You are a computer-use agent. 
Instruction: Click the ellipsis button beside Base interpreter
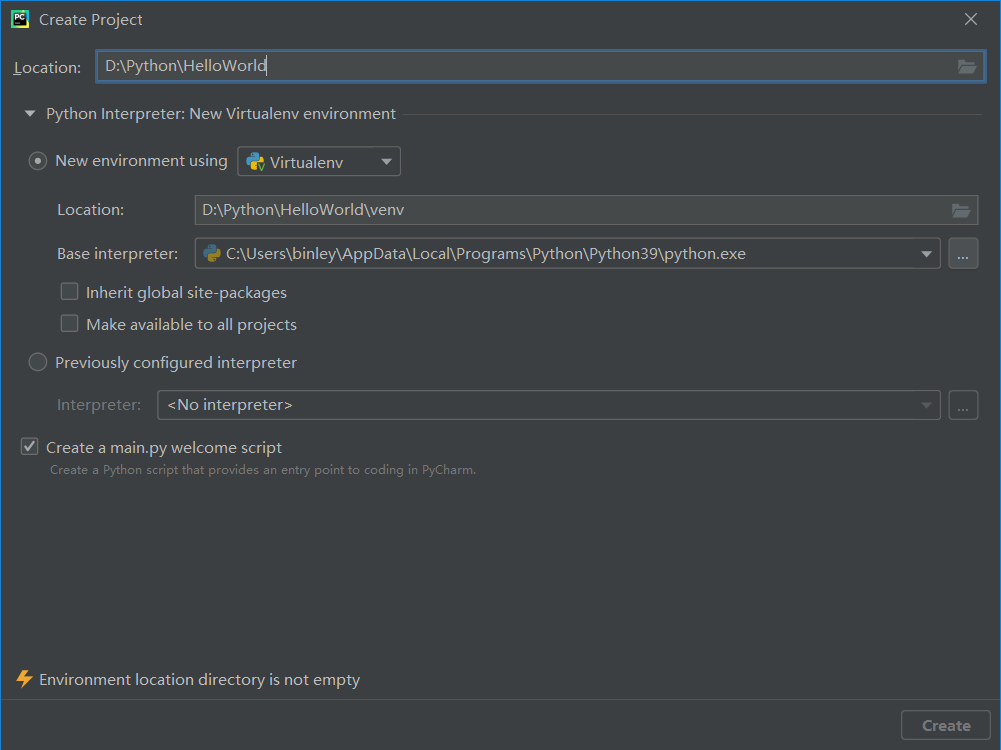(x=963, y=254)
